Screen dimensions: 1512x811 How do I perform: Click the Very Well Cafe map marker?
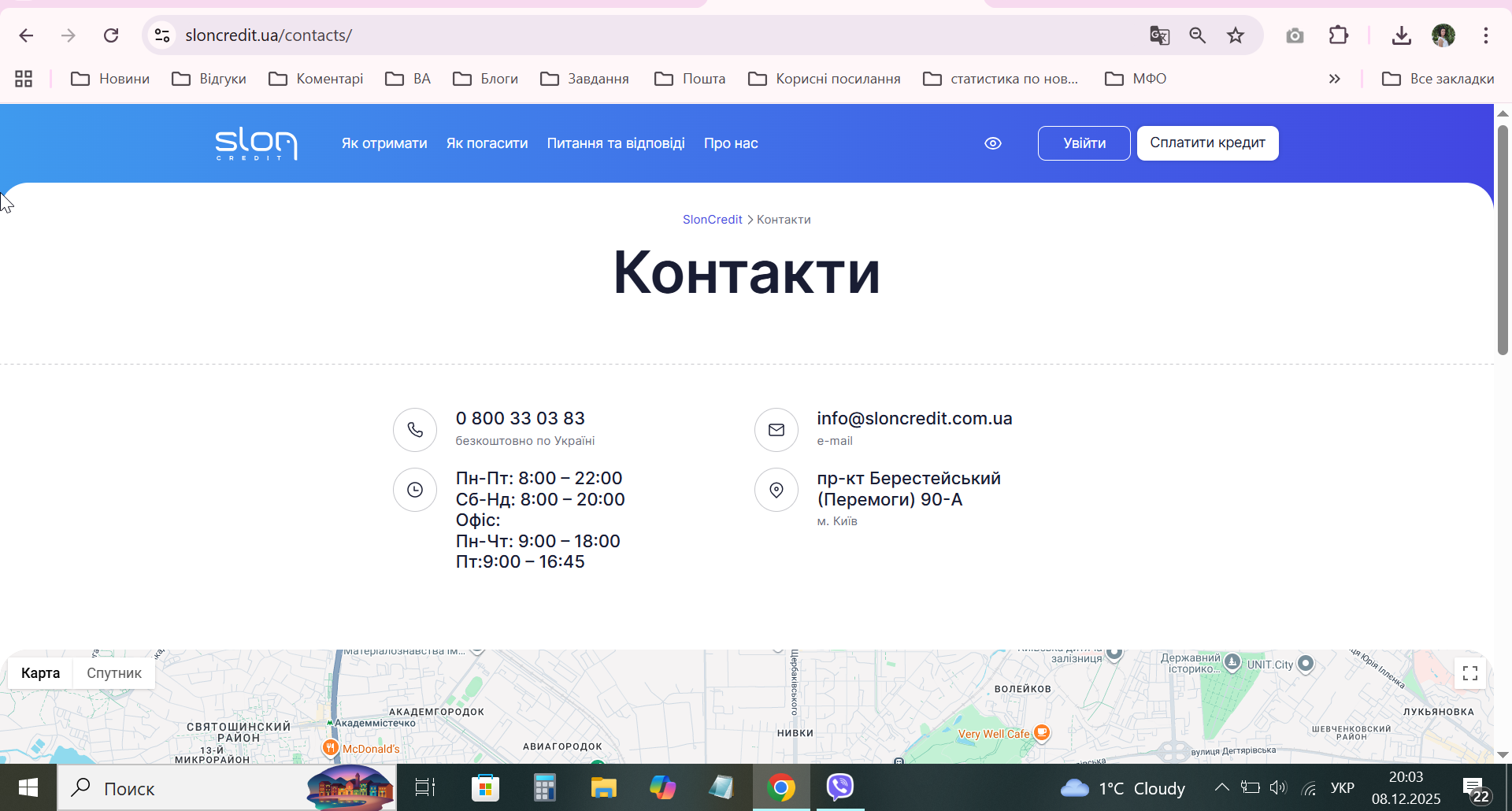click(x=1042, y=732)
